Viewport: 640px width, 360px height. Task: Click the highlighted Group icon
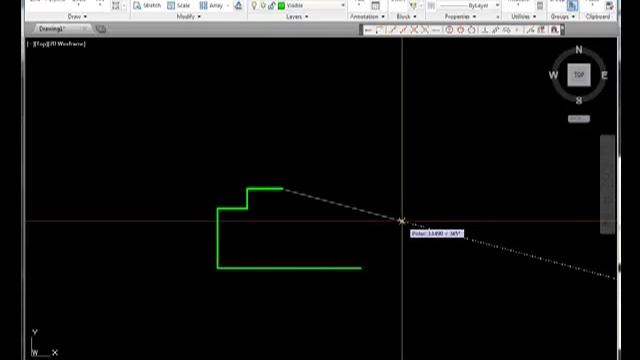[x=572, y=5]
